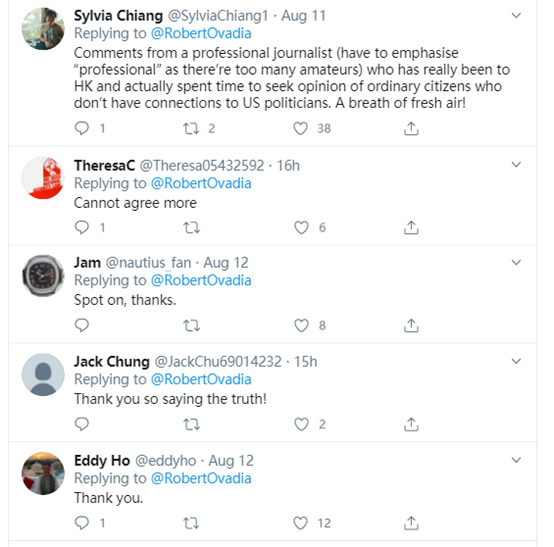Open the @RobertOvadia link in Sylvia Chiang's reply
The height and width of the screenshot is (547, 554).
(201, 34)
